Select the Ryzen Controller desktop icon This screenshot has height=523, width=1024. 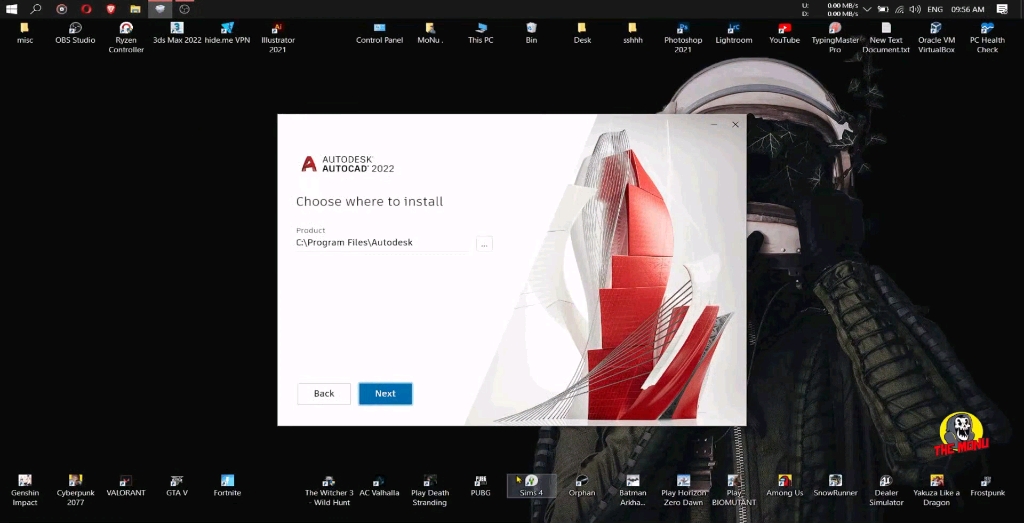point(126,38)
